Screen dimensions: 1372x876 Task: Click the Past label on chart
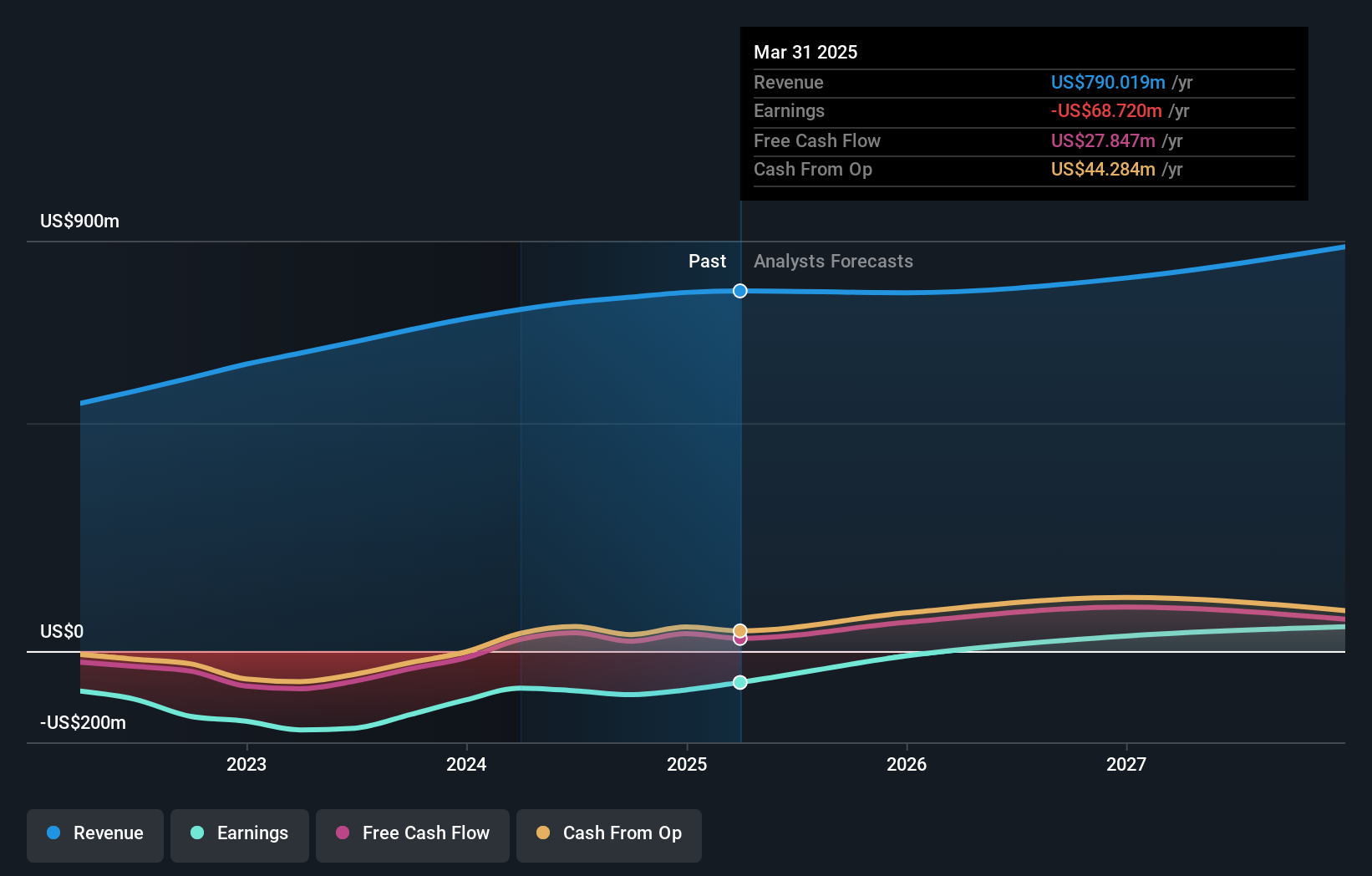tap(707, 261)
